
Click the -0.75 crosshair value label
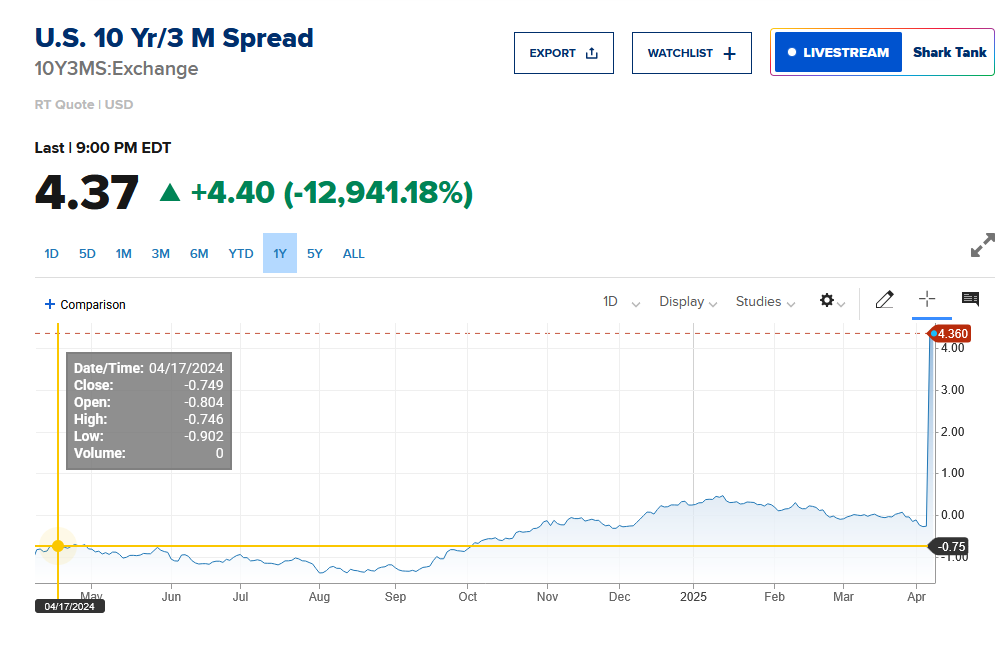[950, 547]
